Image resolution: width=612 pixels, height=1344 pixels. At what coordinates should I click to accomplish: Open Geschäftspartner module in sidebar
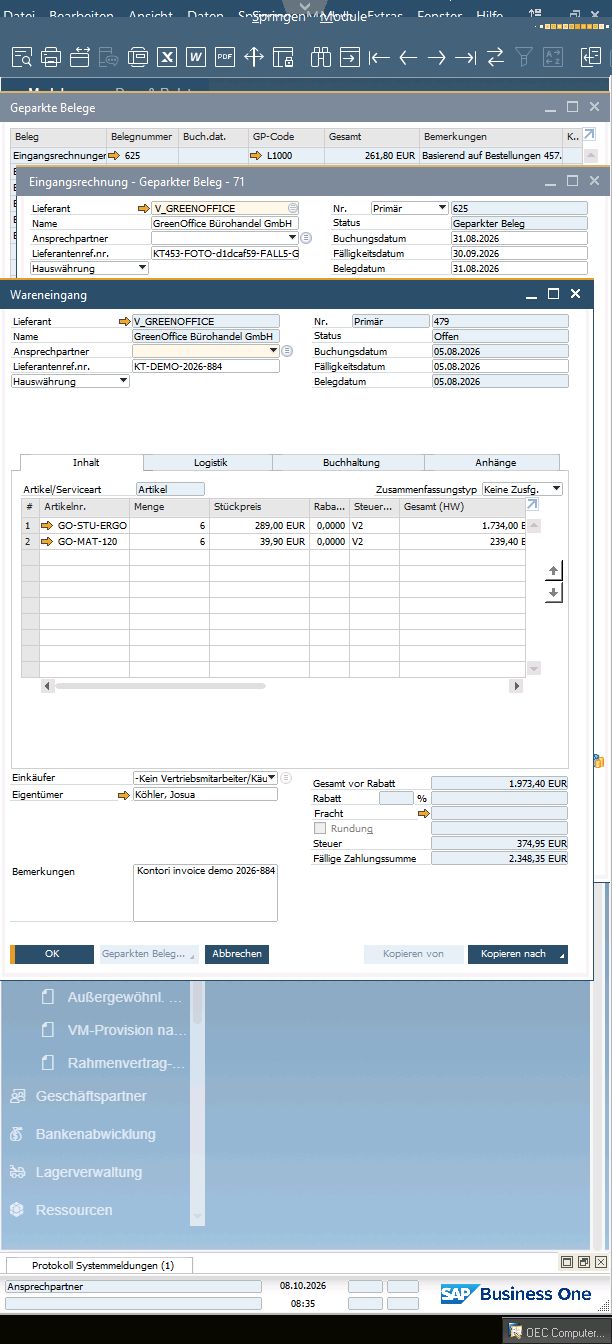point(91,1096)
